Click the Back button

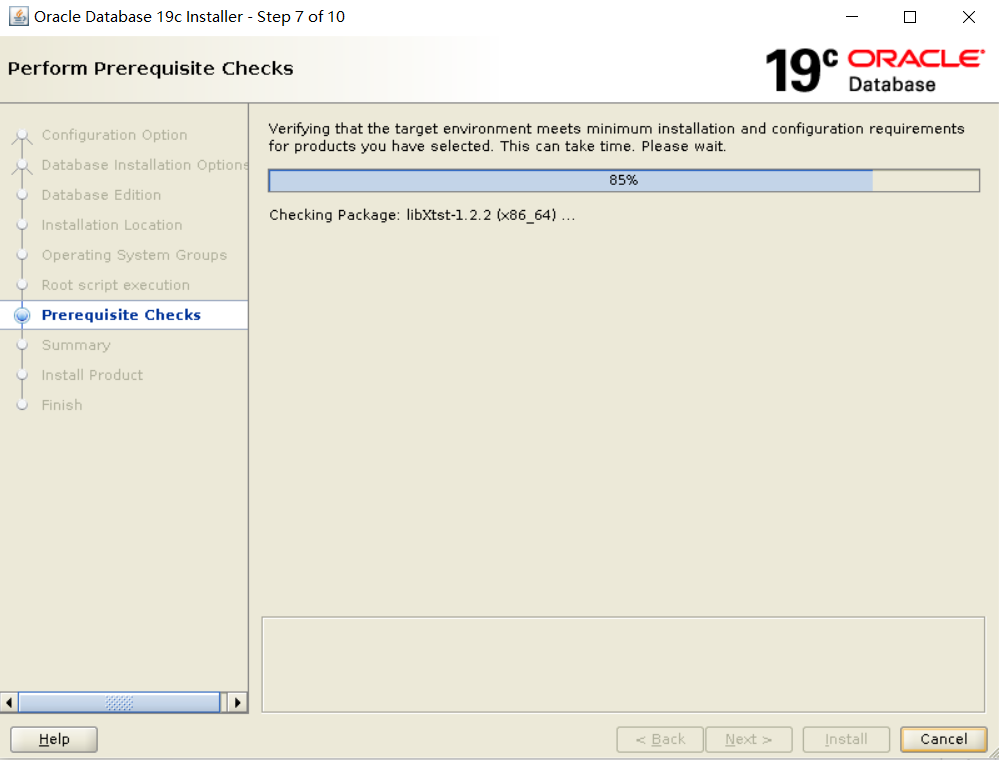tap(660, 740)
